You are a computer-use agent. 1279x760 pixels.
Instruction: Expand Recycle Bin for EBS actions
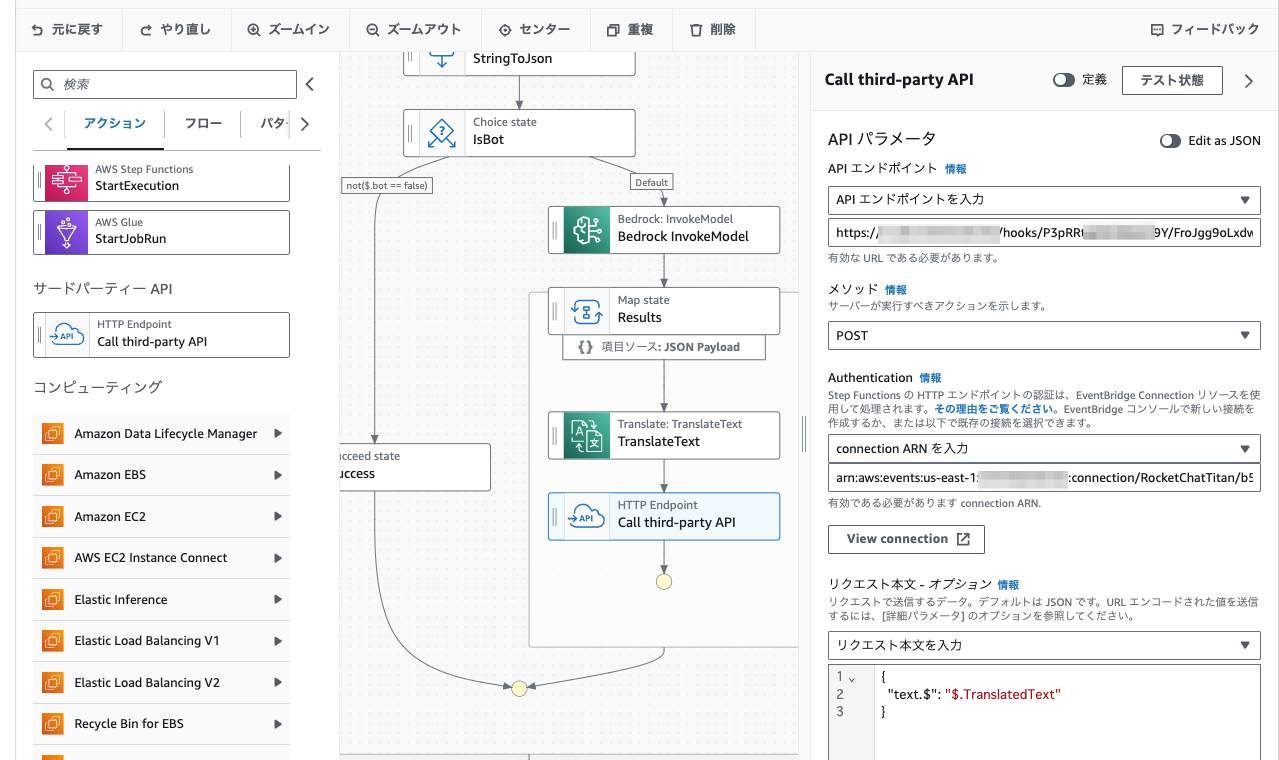click(x=278, y=724)
